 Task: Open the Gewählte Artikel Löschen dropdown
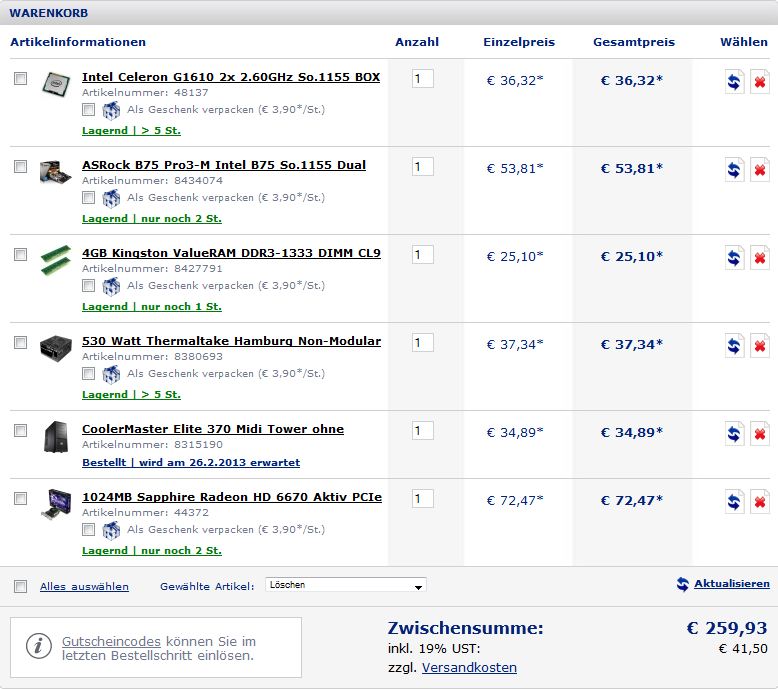[x=346, y=585]
